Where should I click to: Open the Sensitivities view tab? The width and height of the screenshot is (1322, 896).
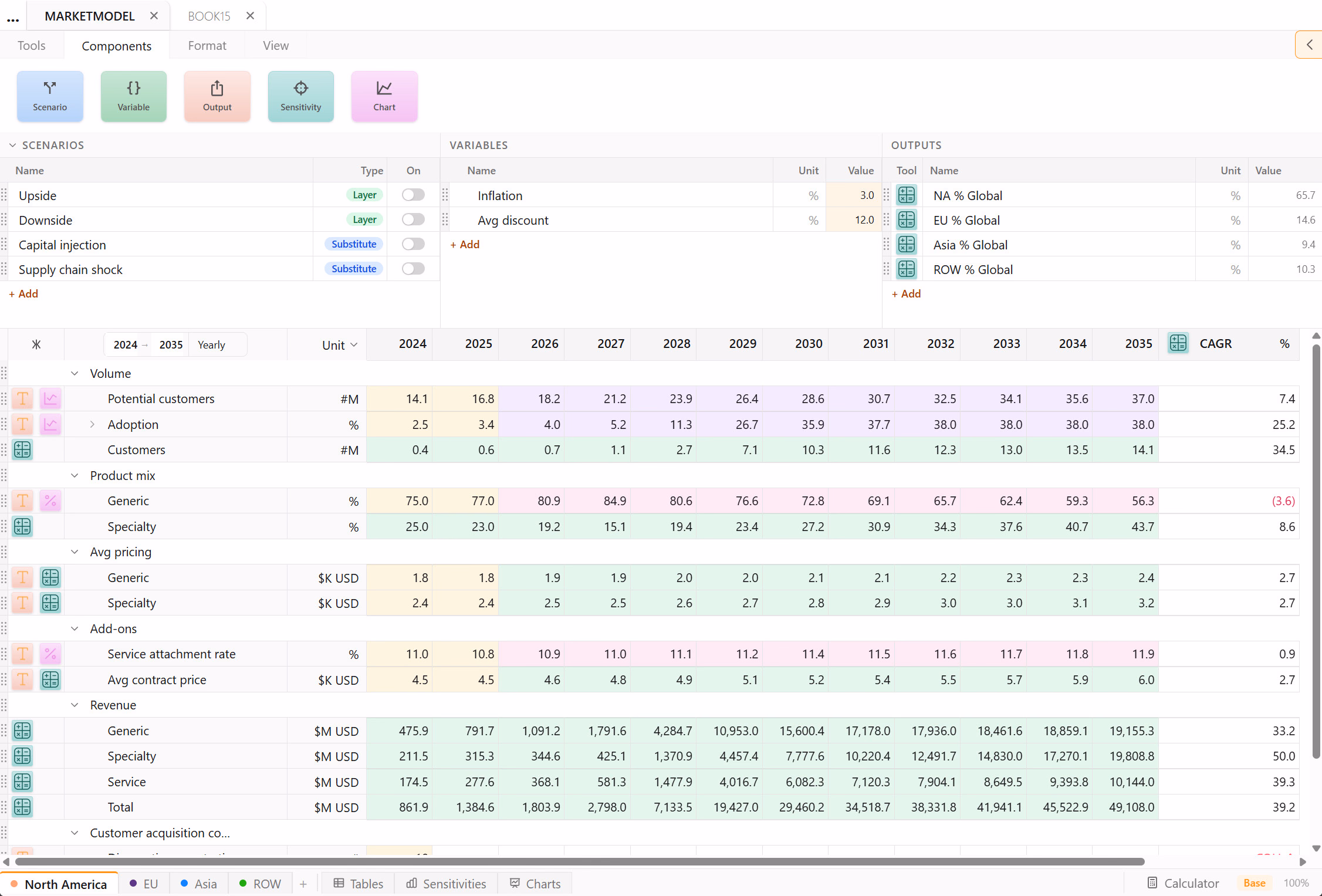[x=447, y=884]
